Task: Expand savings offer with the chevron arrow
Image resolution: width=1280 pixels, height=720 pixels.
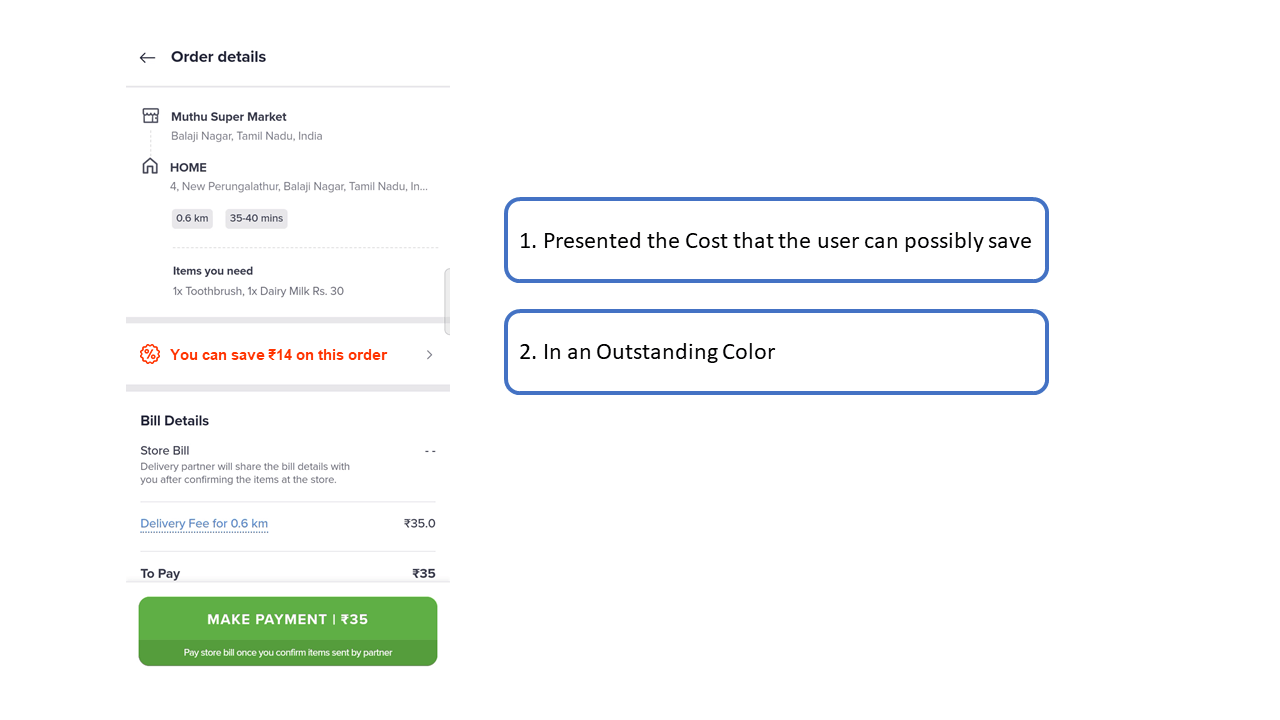Action: tap(430, 355)
